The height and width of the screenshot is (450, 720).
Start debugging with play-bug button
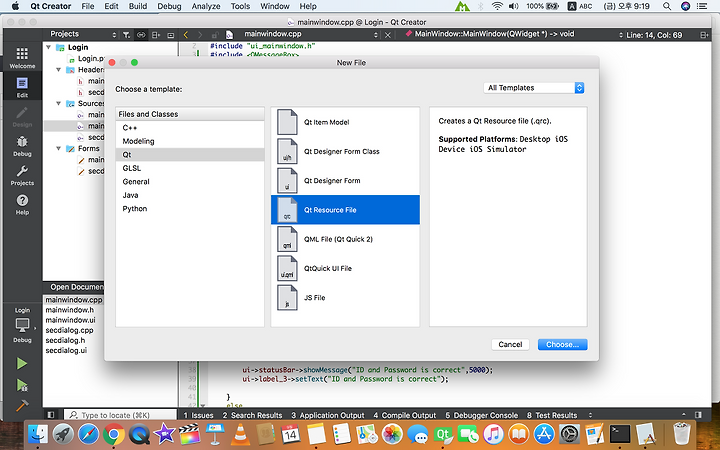click(22, 385)
